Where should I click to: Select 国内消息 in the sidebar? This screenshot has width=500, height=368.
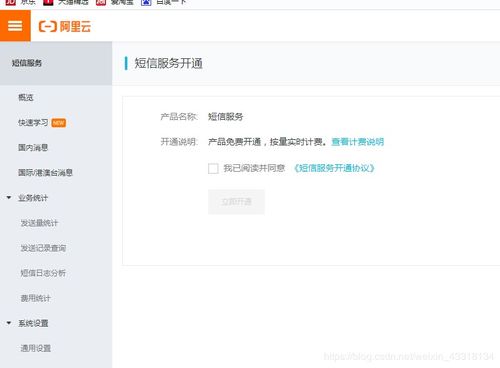click(33, 147)
